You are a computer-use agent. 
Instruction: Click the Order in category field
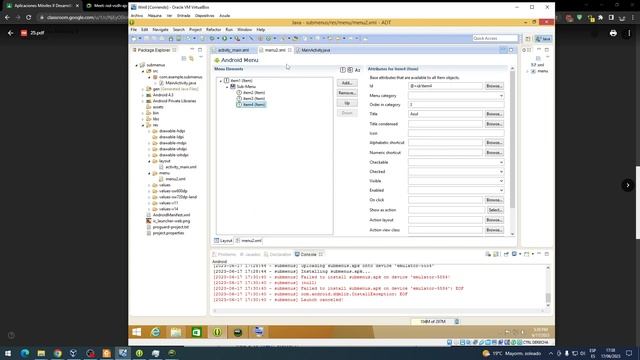[x=456, y=105]
